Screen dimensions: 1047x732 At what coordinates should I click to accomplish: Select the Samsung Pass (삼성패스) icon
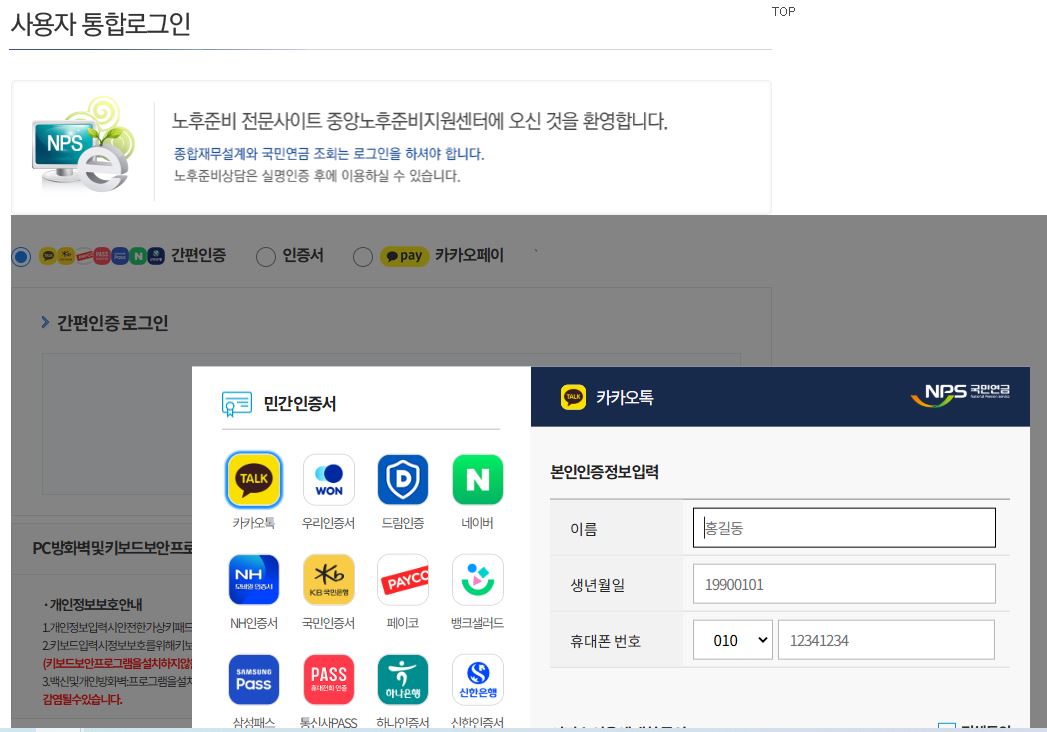pos(254,680)
